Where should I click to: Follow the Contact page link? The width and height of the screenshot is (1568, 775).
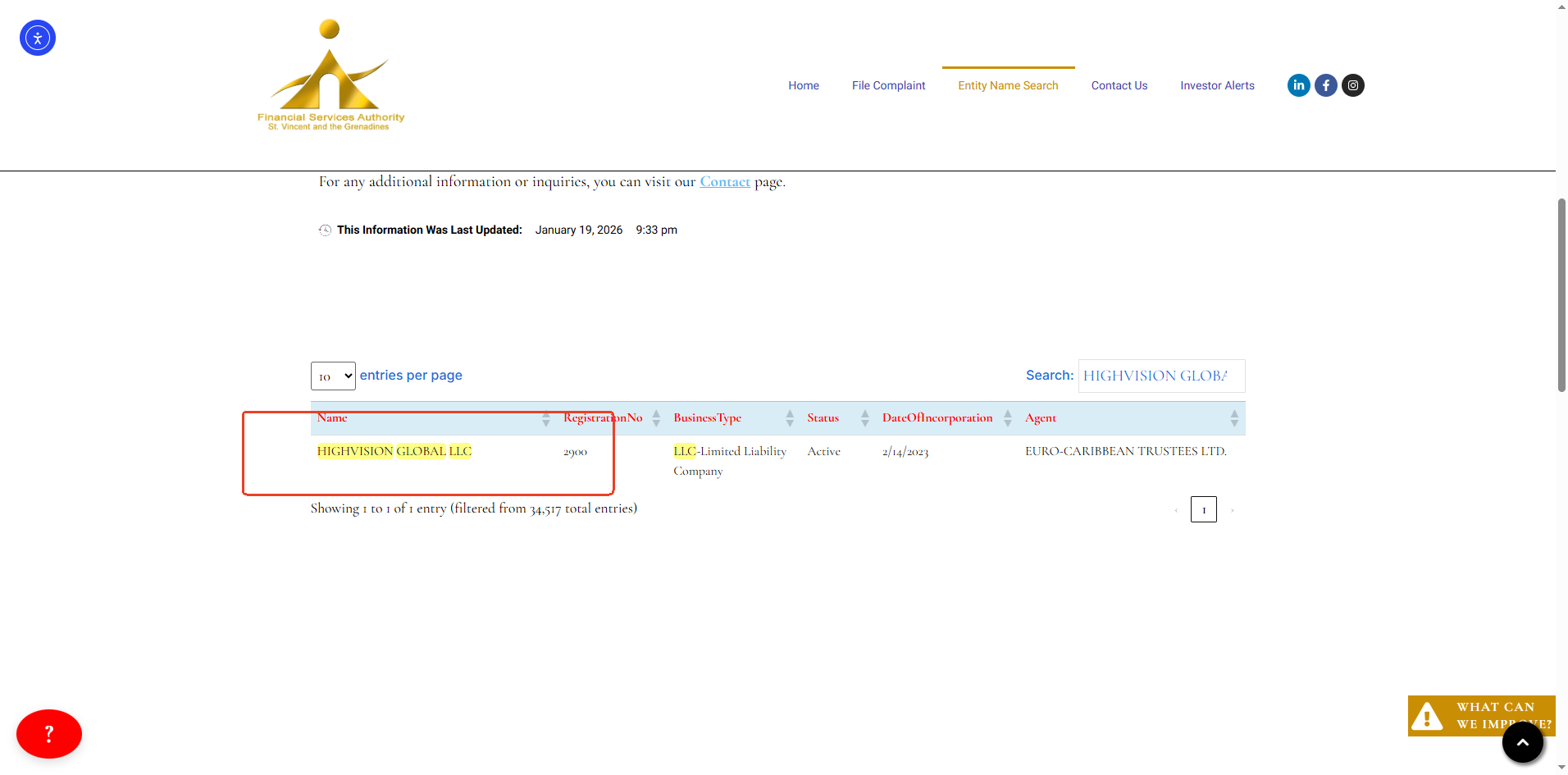pyautogui.click(x=724, y=182)
